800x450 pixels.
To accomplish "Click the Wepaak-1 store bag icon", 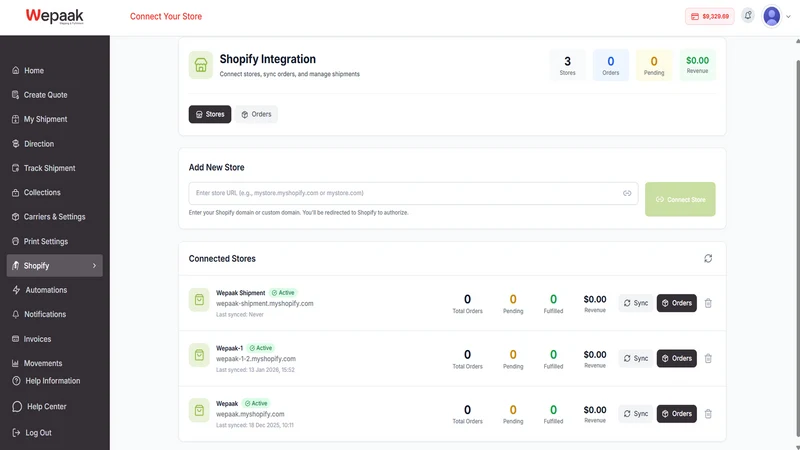I will tap(199, 355).
